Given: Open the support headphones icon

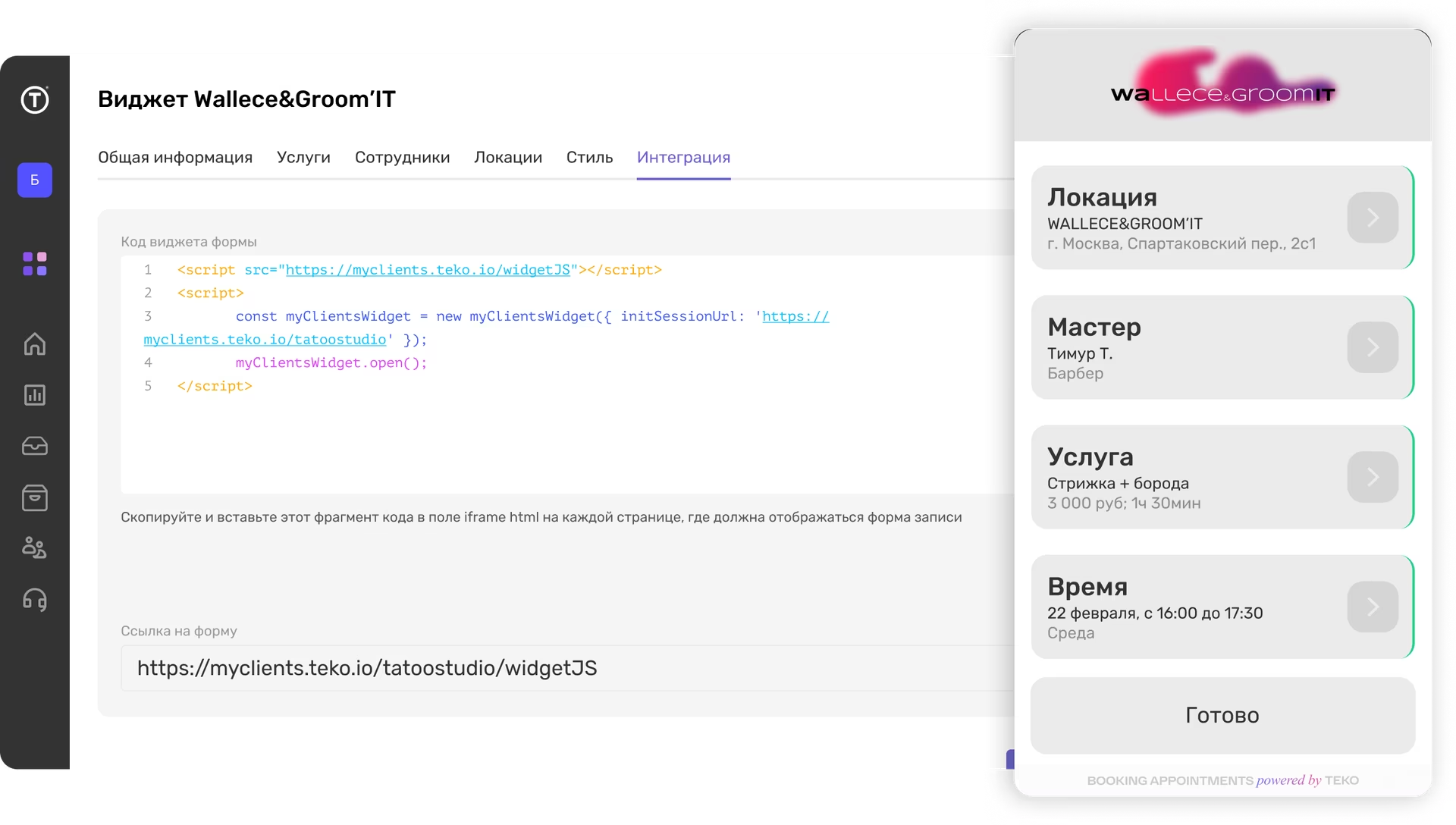Looking at the screenshot, I should [x=34, y=600].
